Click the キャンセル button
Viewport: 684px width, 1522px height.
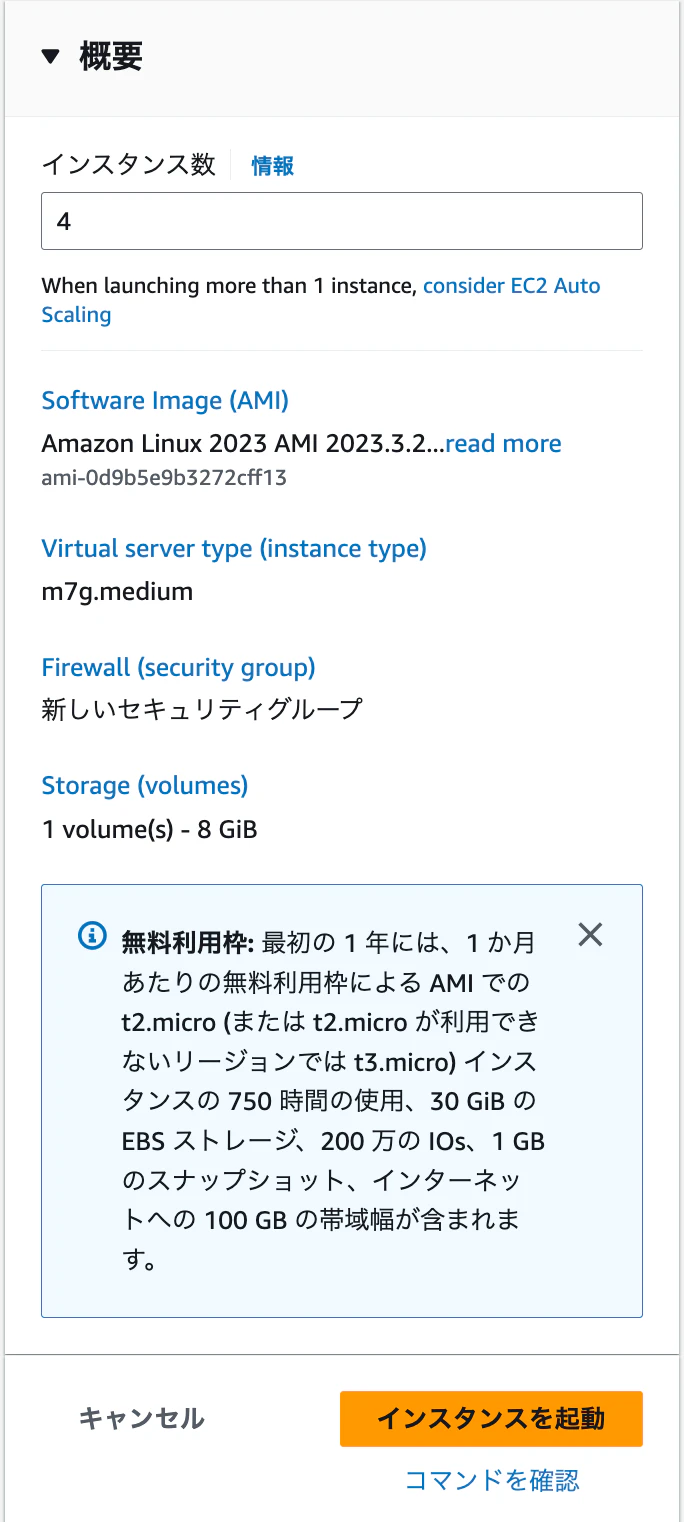141,1418
